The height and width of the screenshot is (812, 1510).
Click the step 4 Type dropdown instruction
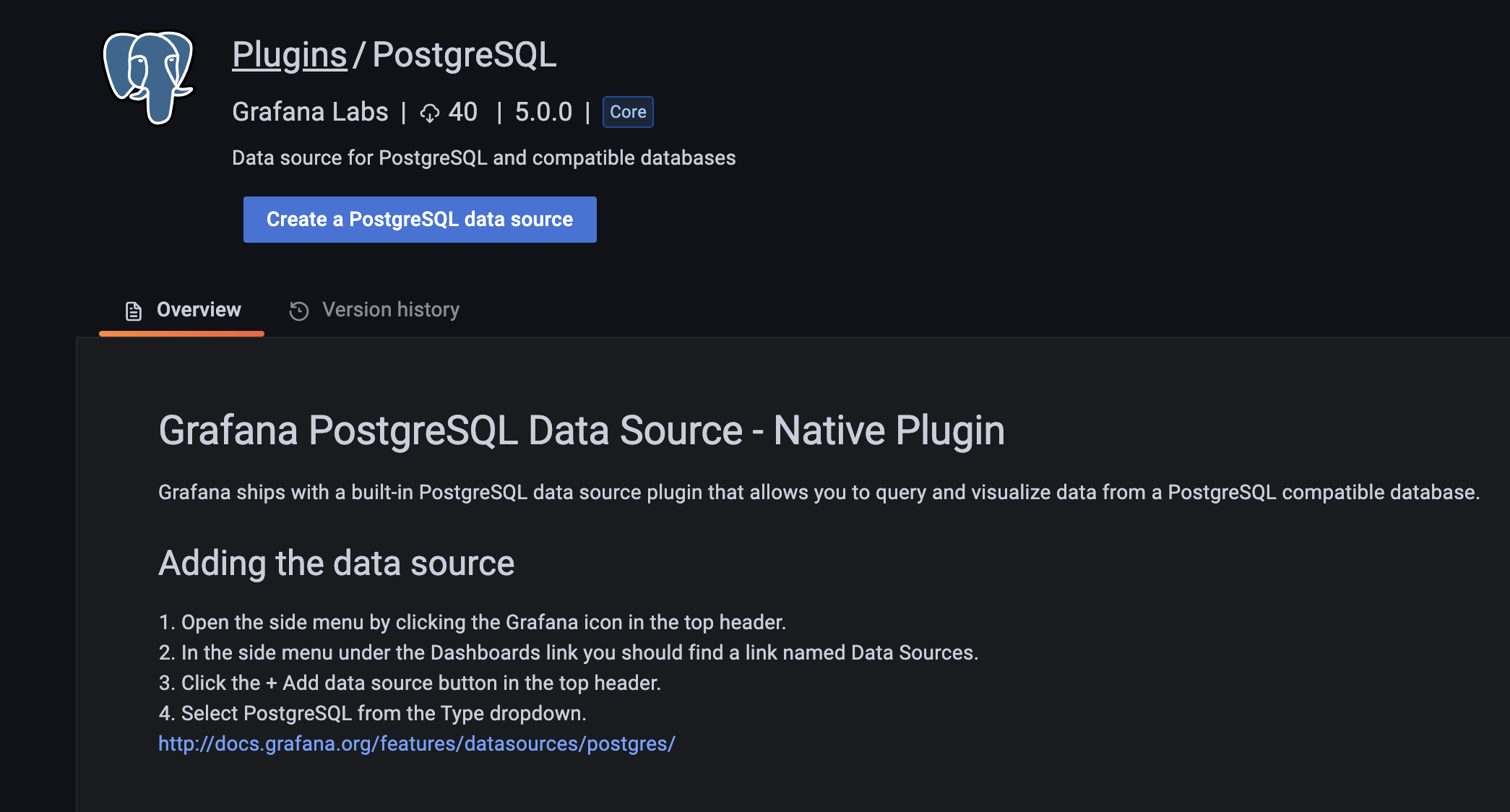pos(372,713)
